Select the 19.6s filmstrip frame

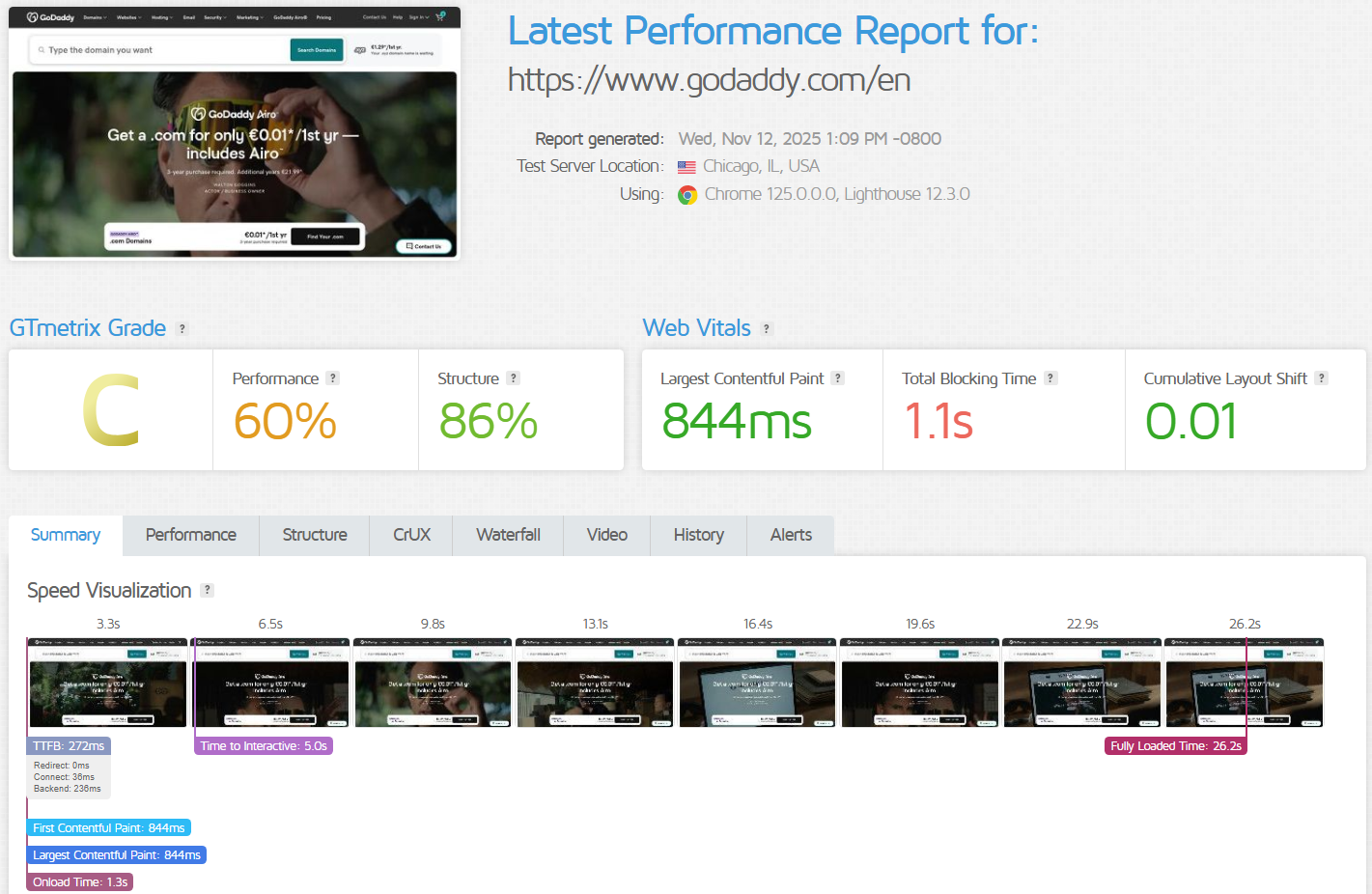pyautogui.click(x=919, y=683)
